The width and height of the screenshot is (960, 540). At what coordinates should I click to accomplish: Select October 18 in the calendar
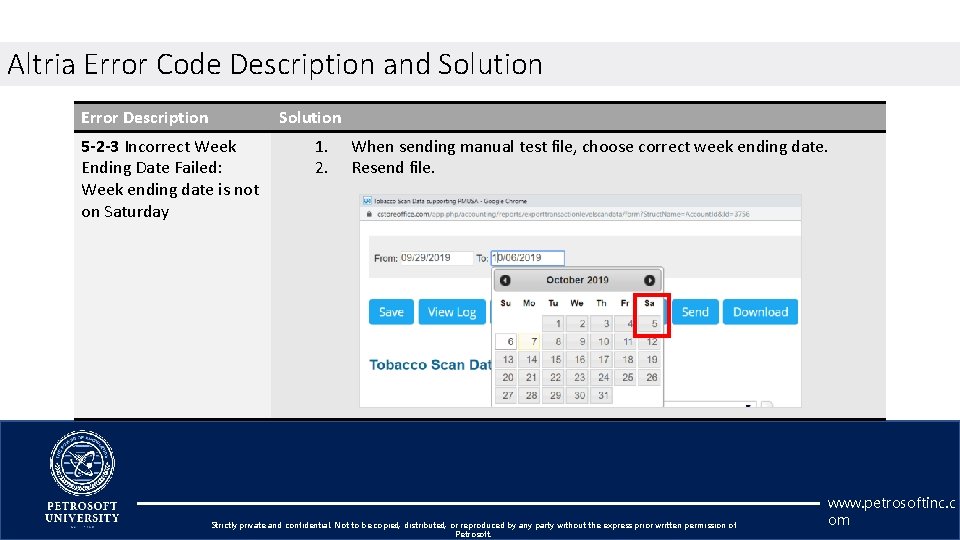click(626, 359)
